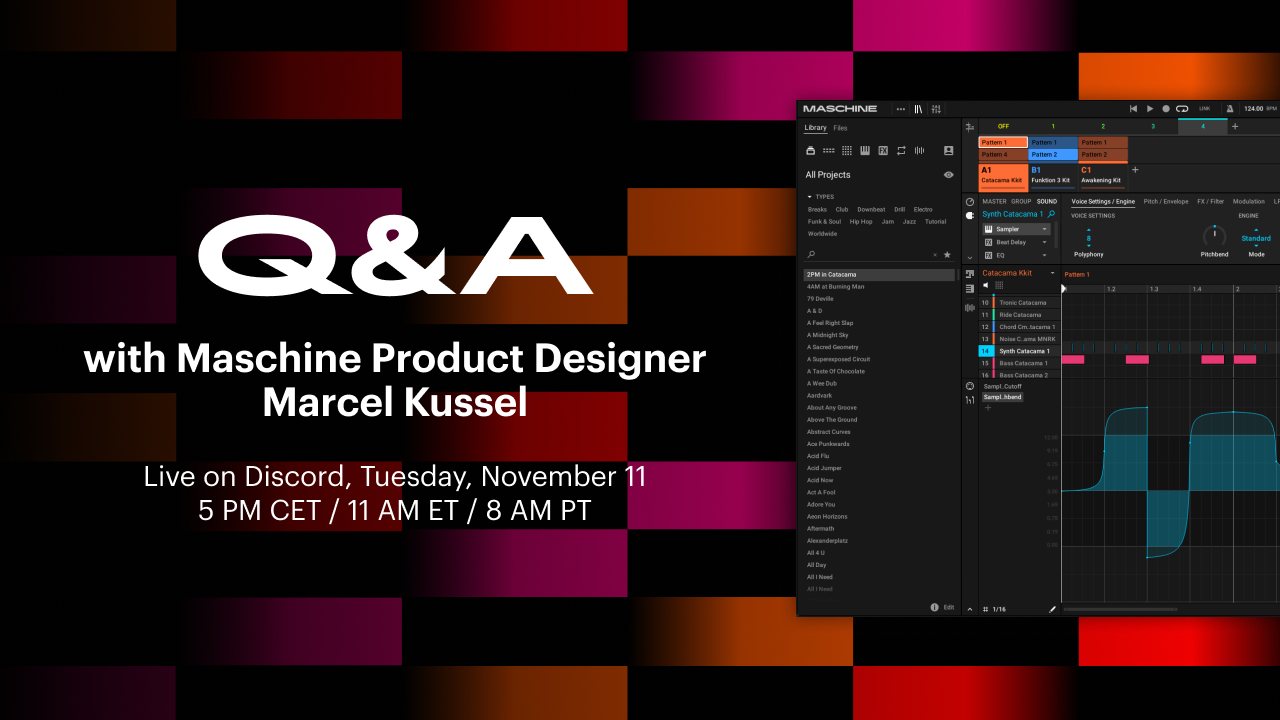This screenshot has width=1280, height=720.
Task: Select Groups browser type icon
Action: click(828, 150)
